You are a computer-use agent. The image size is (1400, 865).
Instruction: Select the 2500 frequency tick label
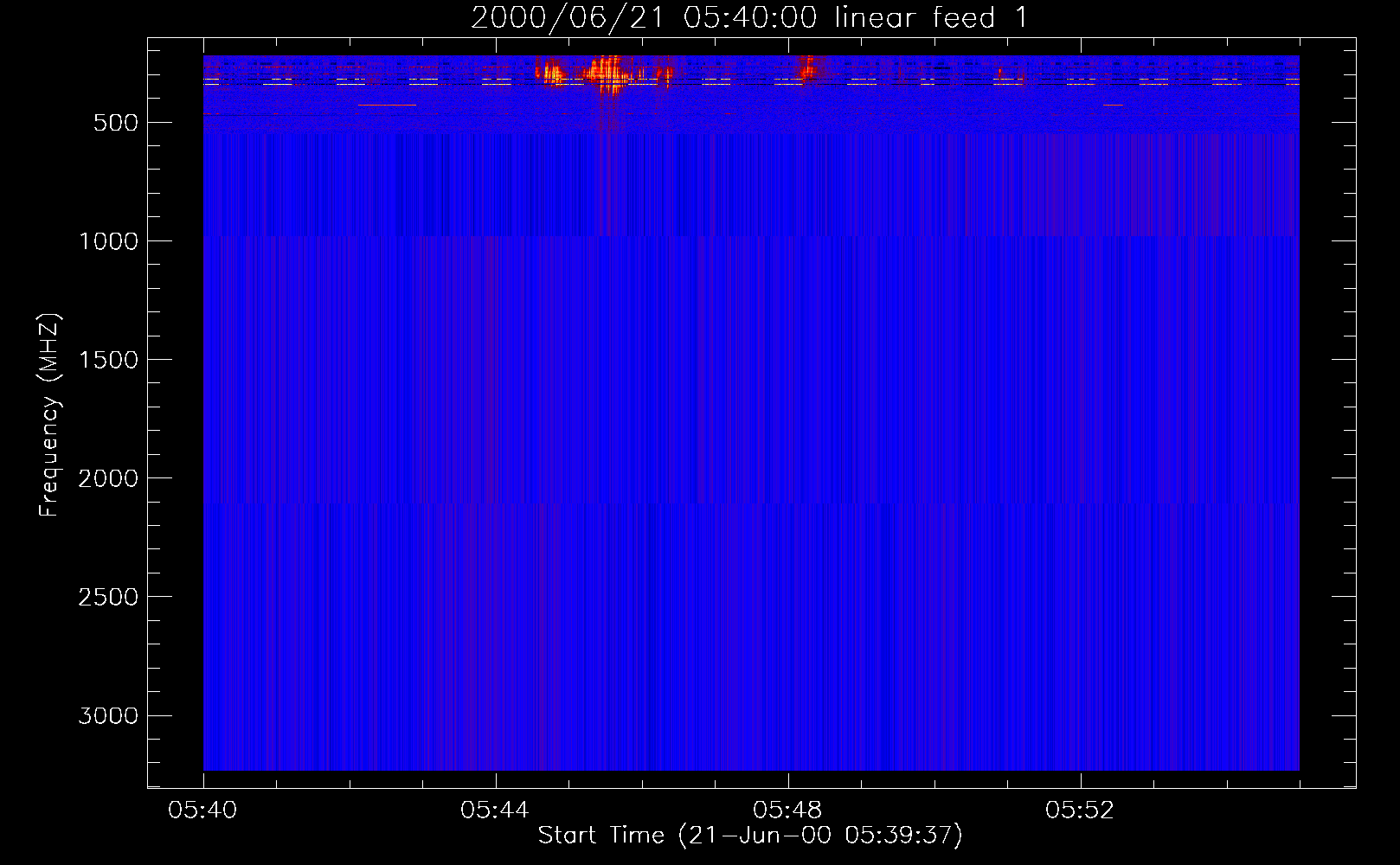108,597
